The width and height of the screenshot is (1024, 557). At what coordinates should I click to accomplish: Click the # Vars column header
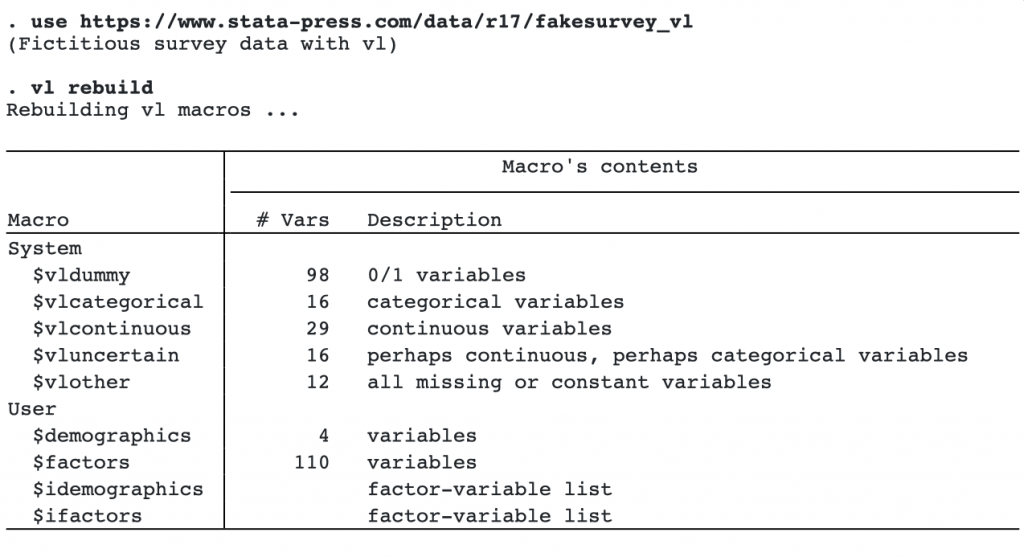pos(293,220)
